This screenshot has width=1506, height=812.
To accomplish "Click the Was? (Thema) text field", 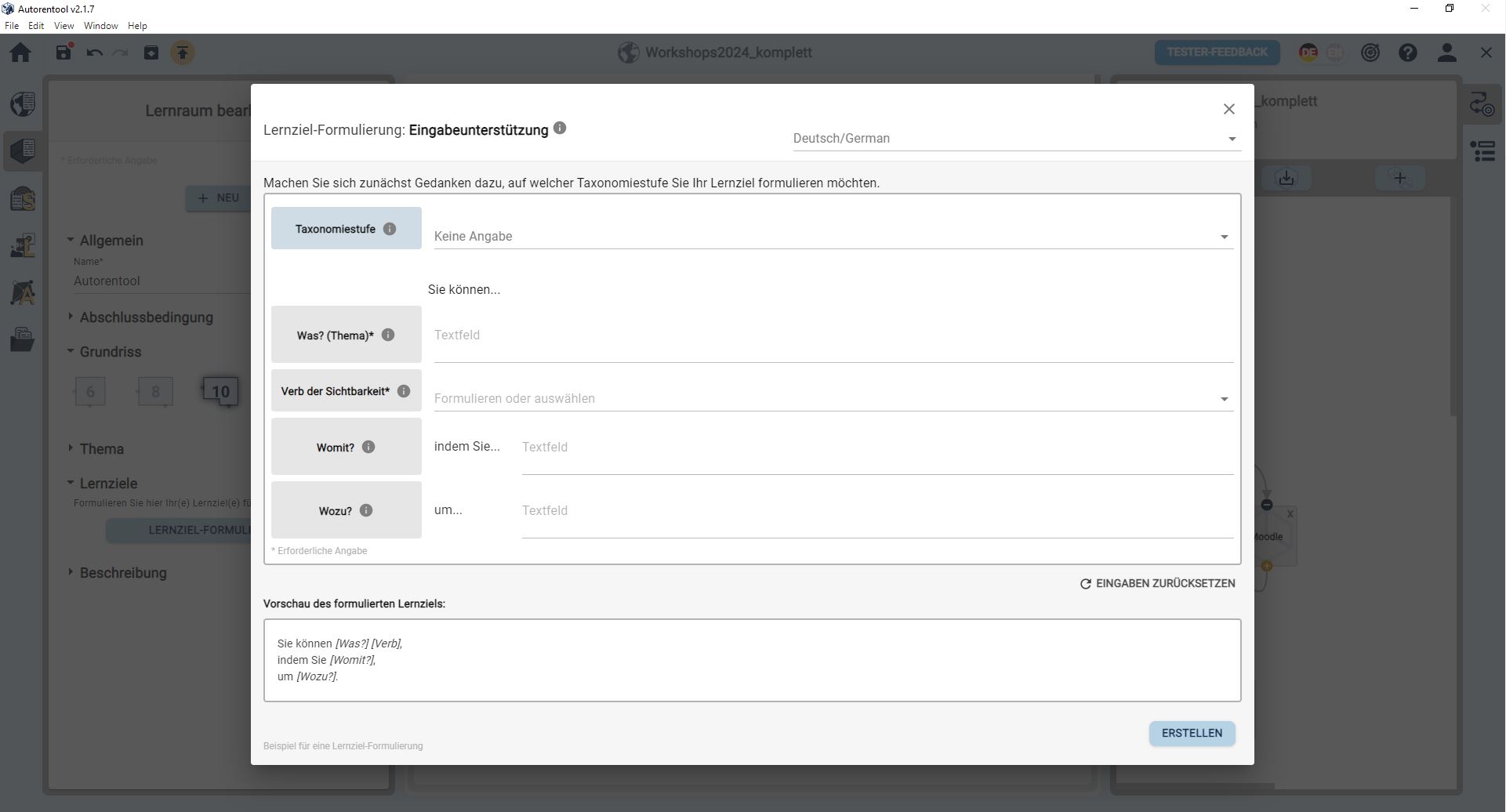I will click(833, 335).
